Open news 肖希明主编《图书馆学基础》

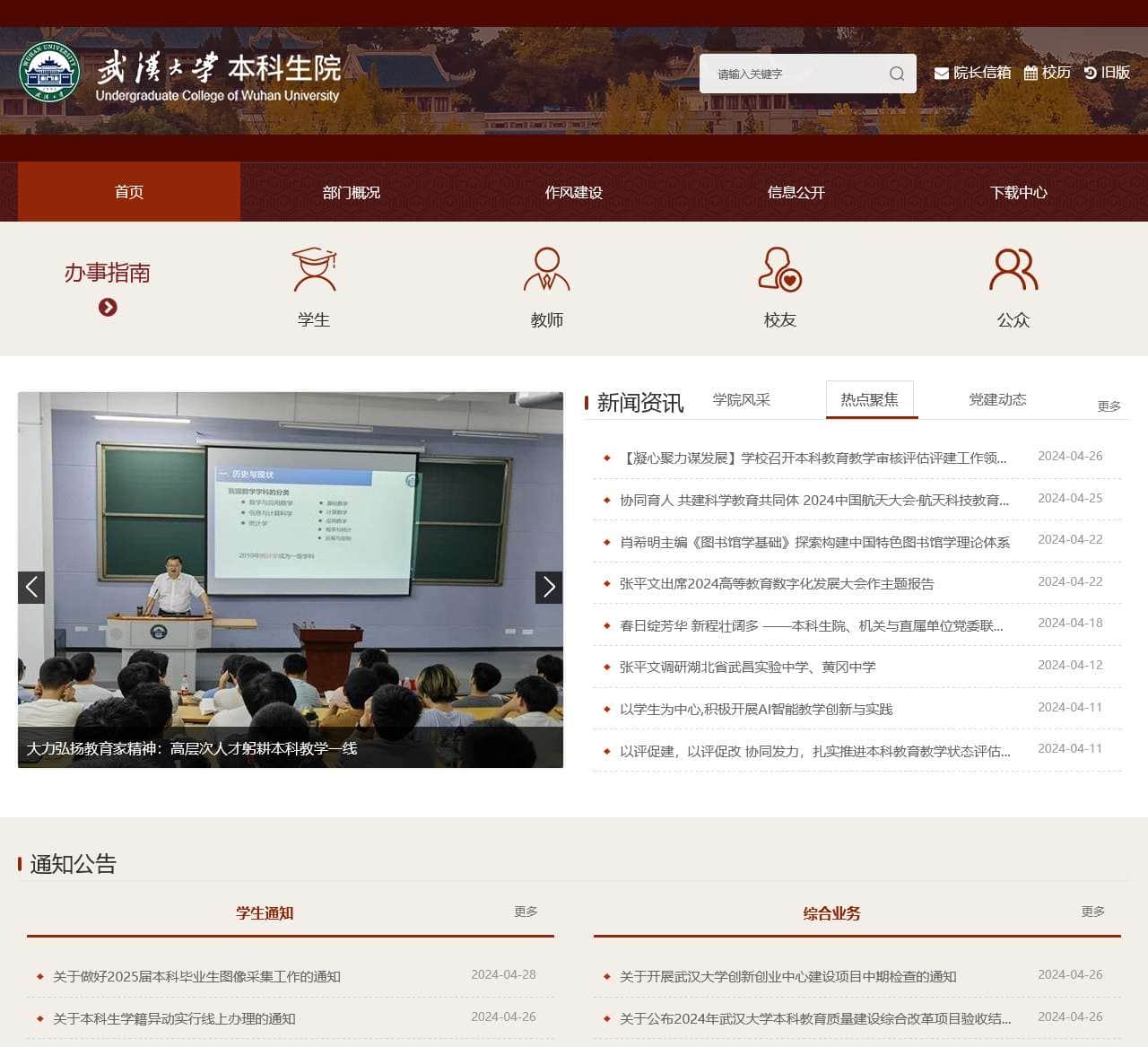point(814,543)
